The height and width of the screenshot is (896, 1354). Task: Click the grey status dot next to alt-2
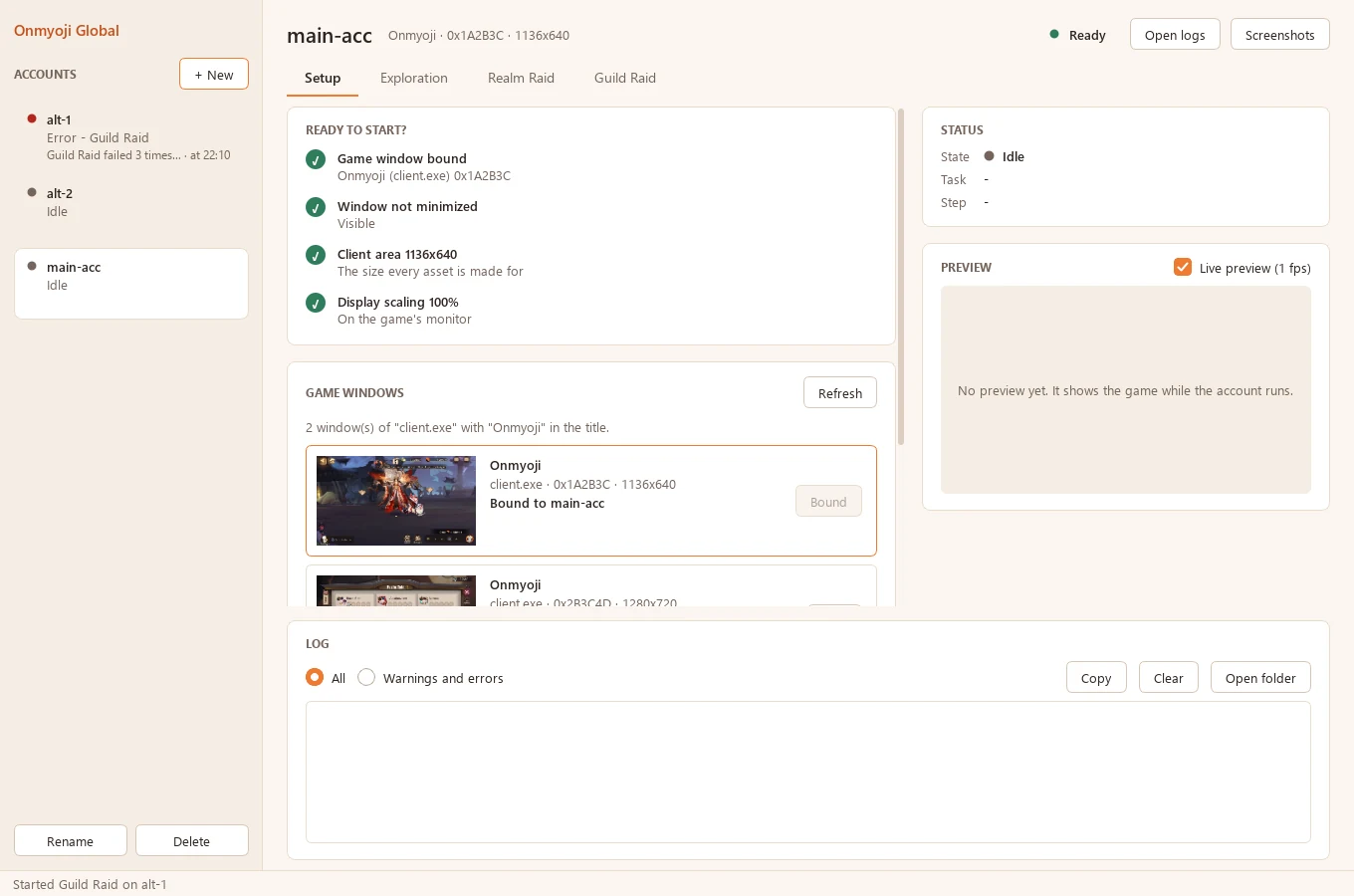click(32, 192)
